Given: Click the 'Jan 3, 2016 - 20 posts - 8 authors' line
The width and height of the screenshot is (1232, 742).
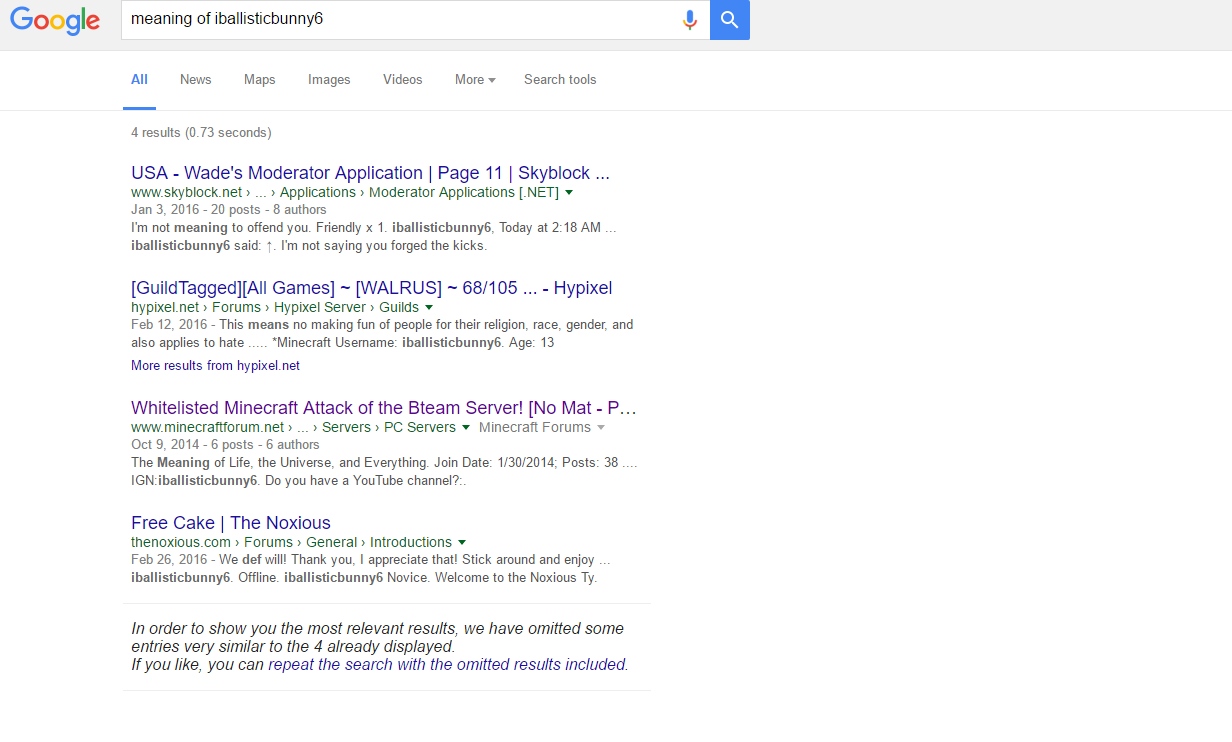Looking at the screenshot, I should click(229, 210).
